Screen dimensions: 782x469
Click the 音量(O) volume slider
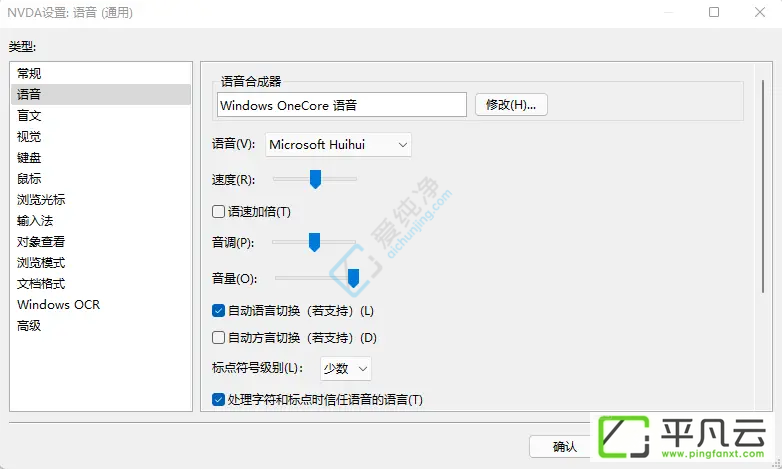click(316, 278)
